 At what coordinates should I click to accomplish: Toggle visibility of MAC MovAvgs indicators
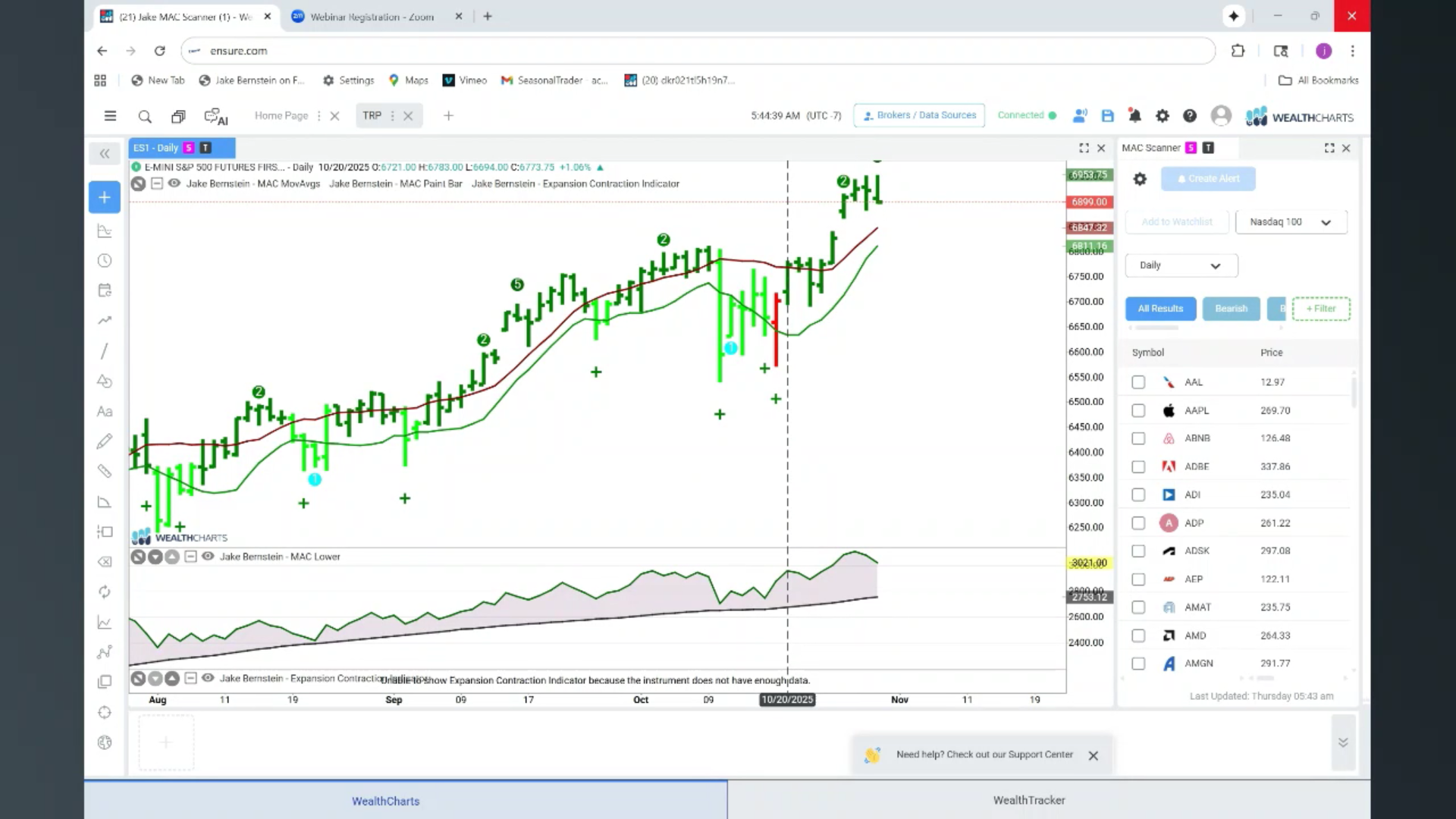pyautogui.click(x=174, y=184)
